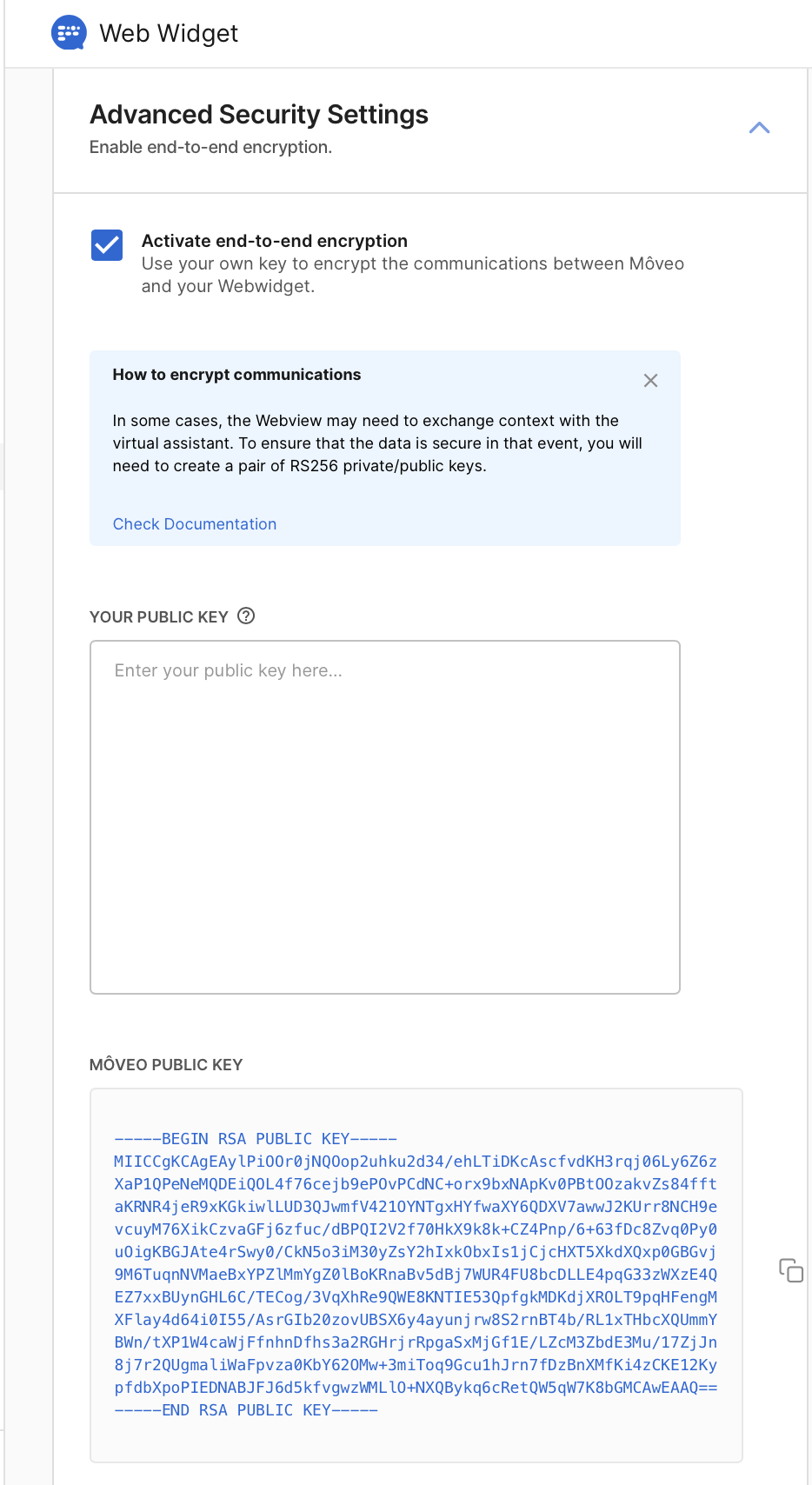Click the END RSA PUBLIC KEY line
812x1485 pixels.
(246, 1410)
